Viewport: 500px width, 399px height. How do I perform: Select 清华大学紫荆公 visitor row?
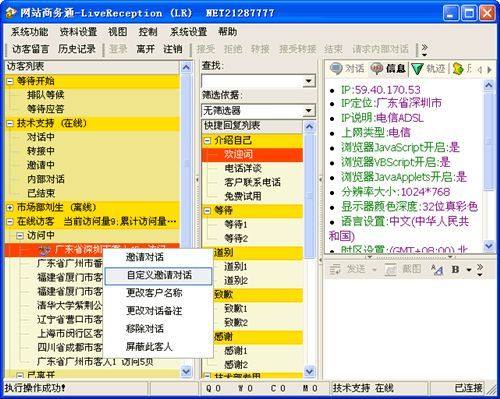[x=70, y=305]
